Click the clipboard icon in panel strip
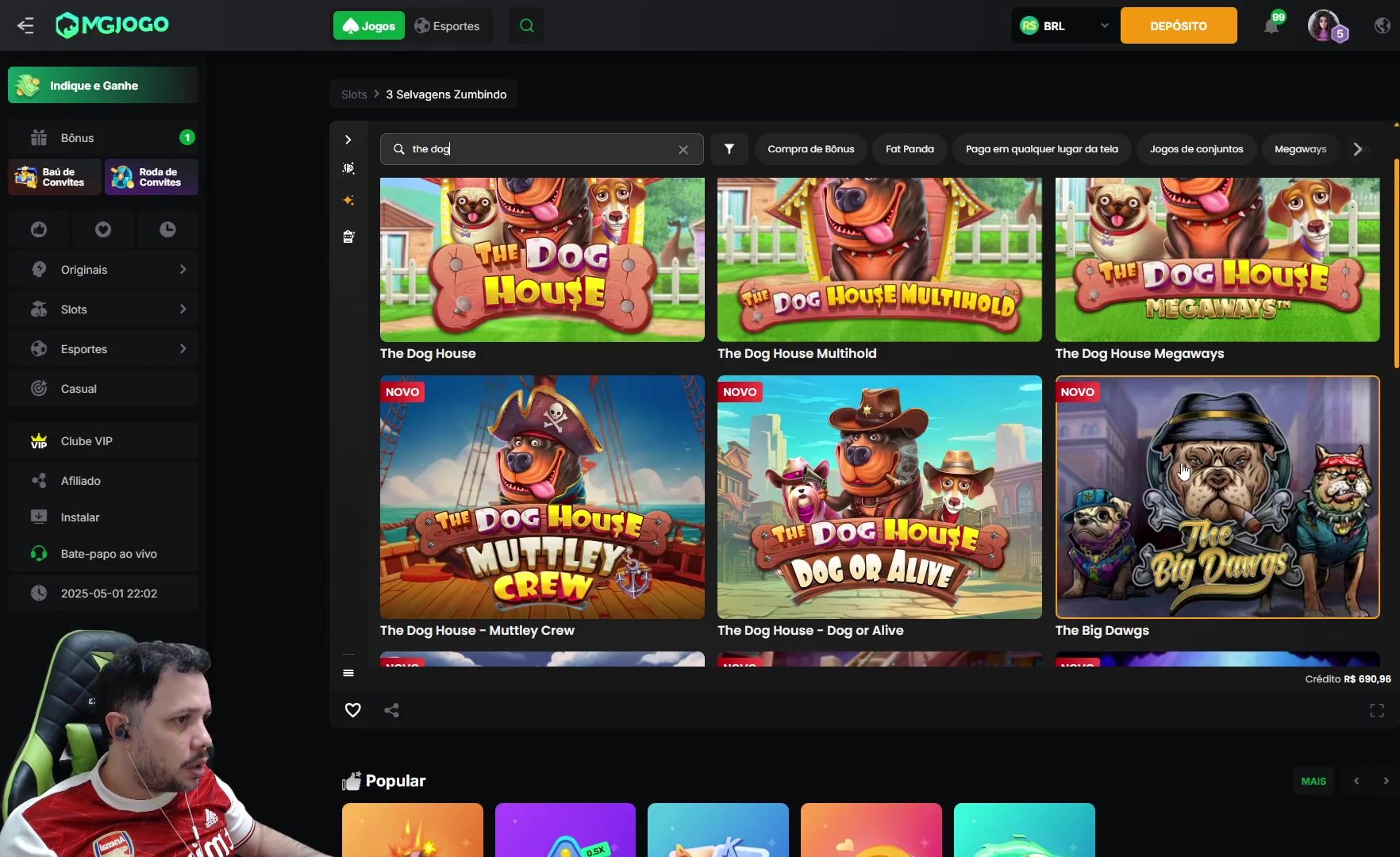The height and width of the screenshot is (857, 1400). 348,236
